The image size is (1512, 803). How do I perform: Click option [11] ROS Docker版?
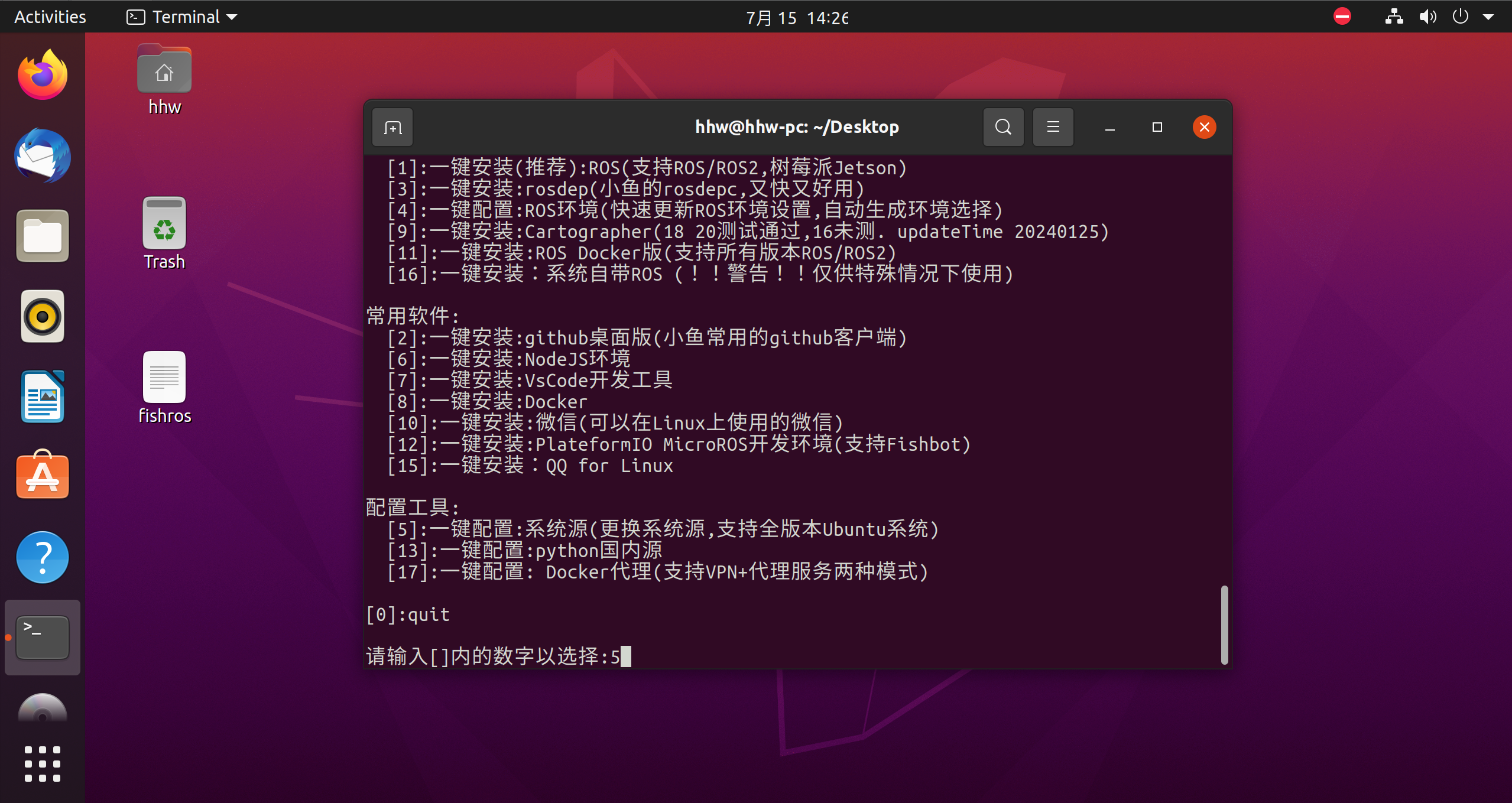642,253
